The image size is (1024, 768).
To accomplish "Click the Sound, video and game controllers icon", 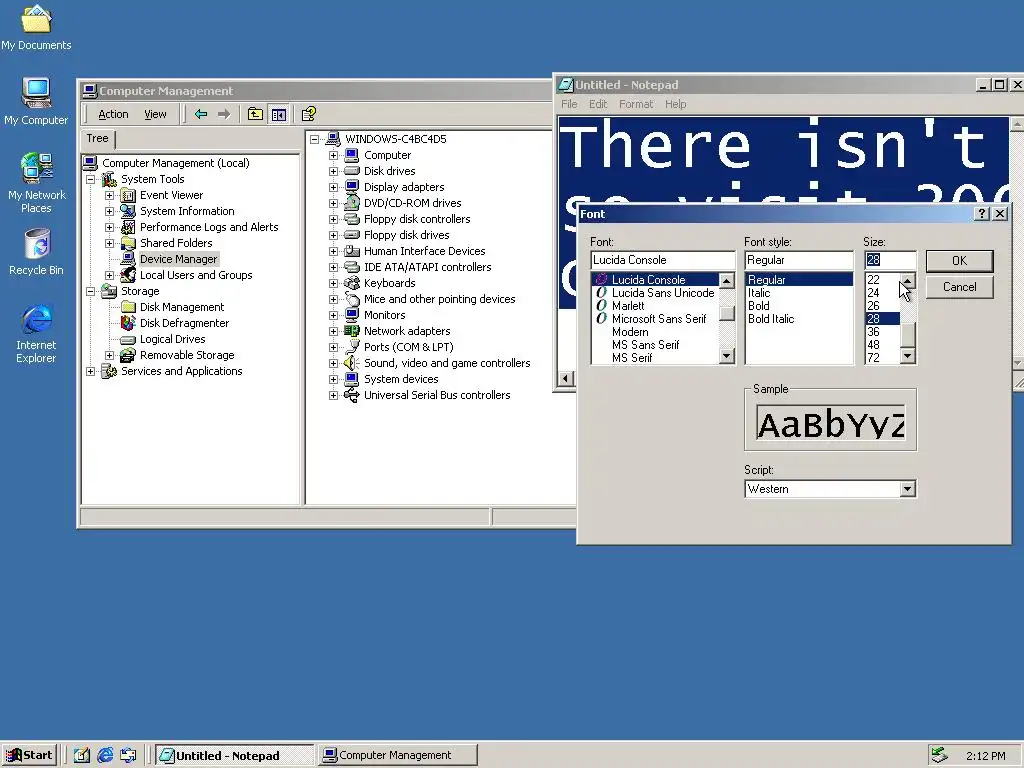I will 351,362.
